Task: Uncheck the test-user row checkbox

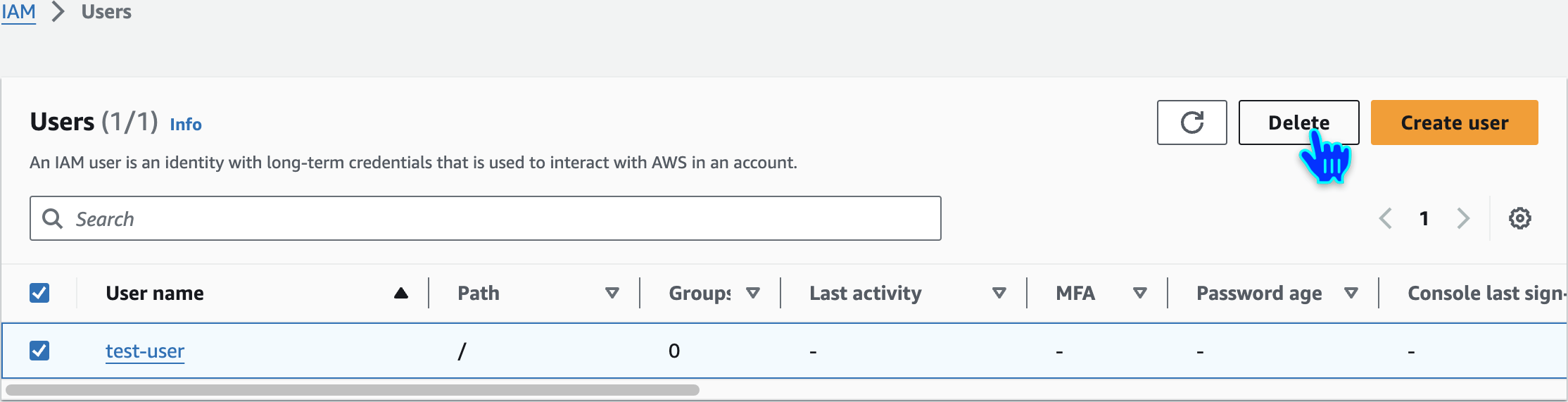Action: pos(39,351)
